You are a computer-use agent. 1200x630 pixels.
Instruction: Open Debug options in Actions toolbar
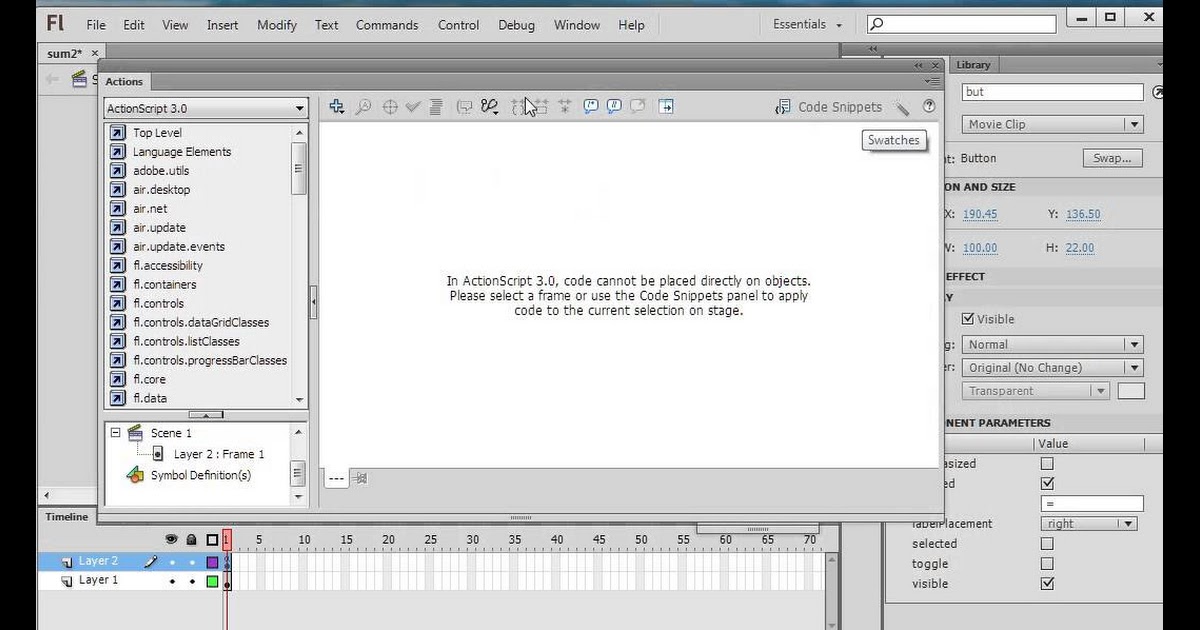pyautogui.click(x=490, y=107)
